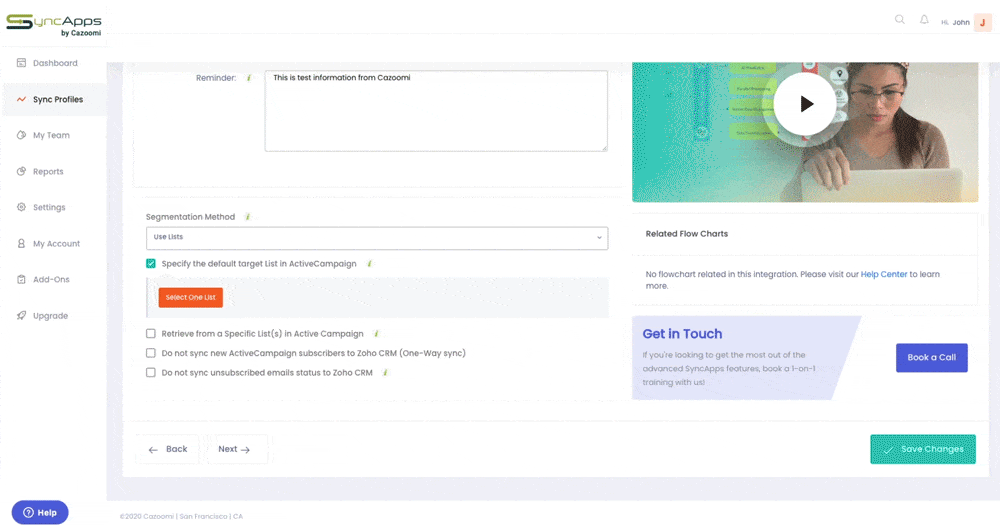Screen dimensions: 1000x531
Task: Open Add-Ons menu item
Action: point(51,279)
